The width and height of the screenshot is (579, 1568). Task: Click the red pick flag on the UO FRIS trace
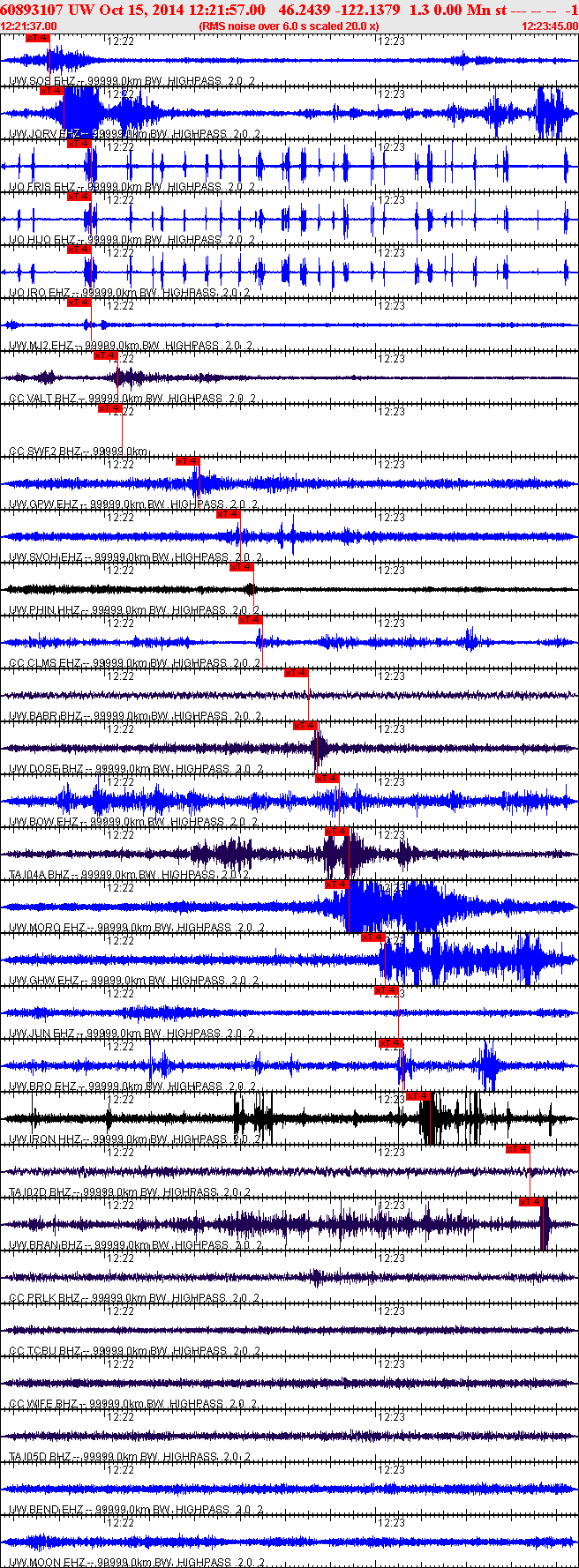[x=79, y=144]
